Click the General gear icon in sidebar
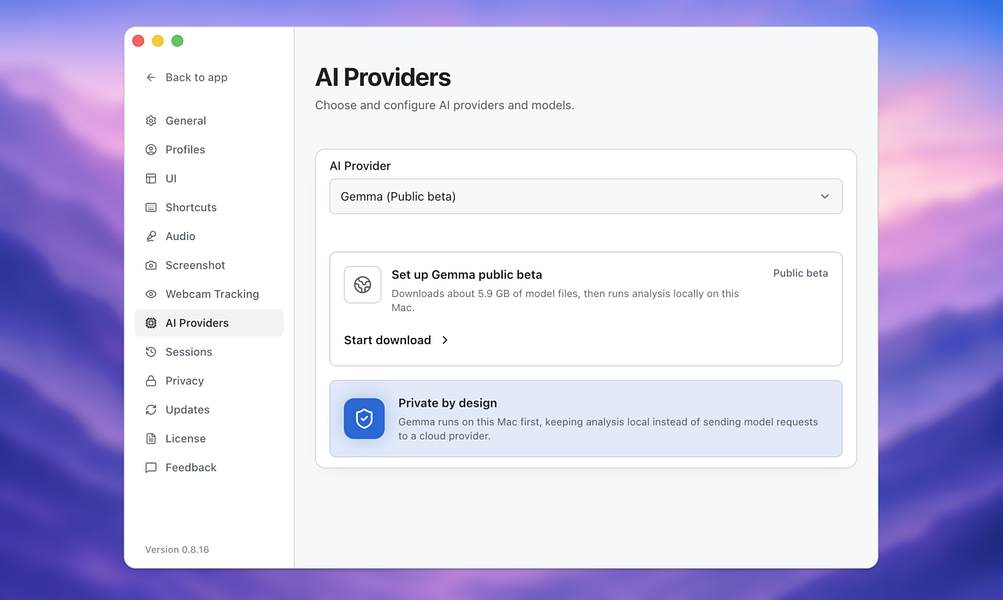The image size is (1003, 600). [151, 121]
